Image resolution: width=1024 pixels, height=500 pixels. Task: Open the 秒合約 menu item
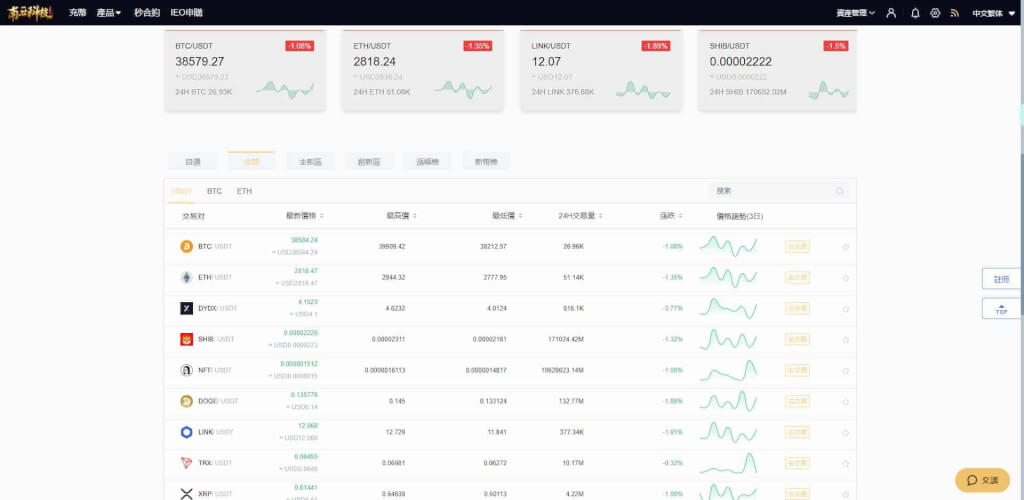[x=147, y=13]
